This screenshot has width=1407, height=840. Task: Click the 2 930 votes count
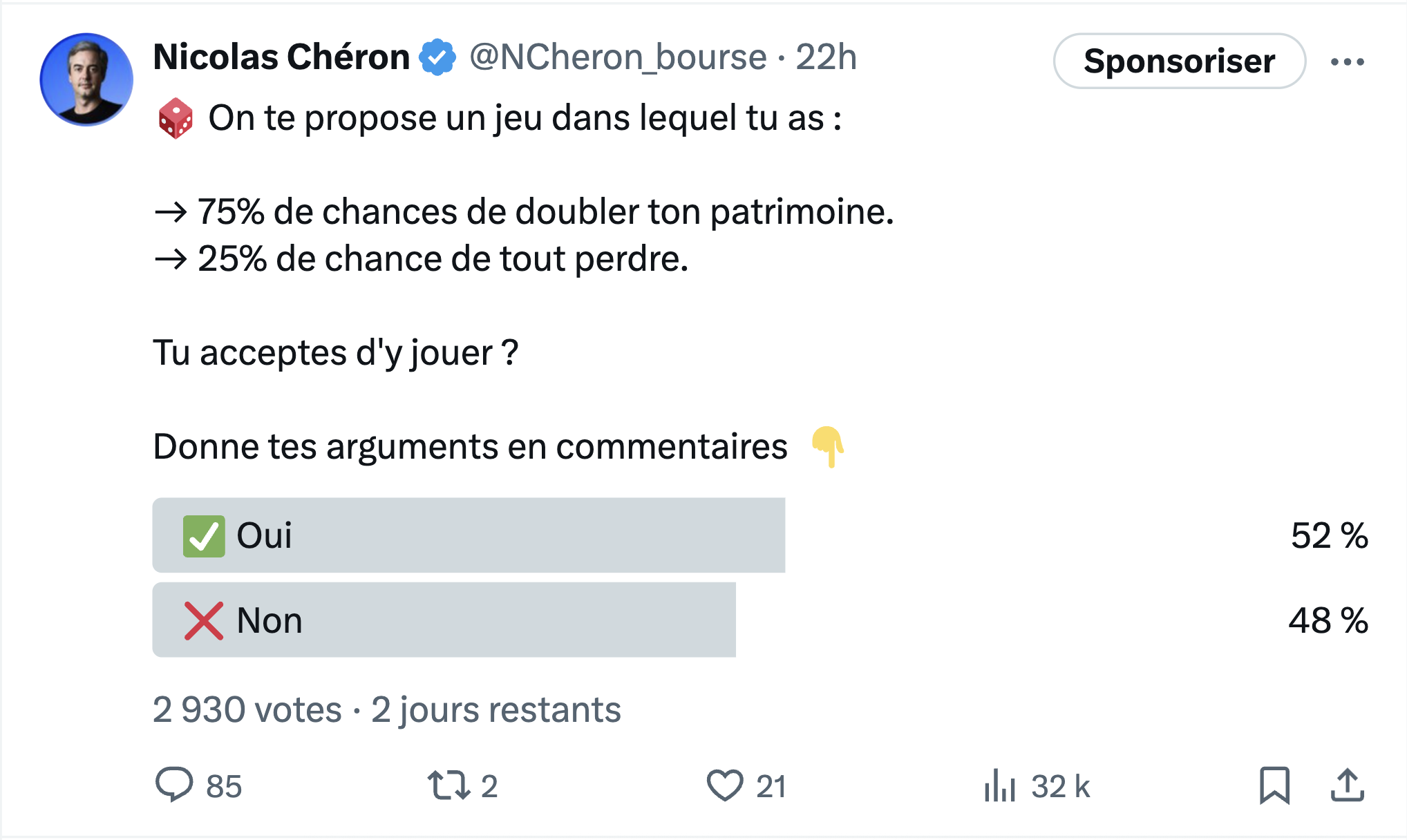pyautogui.click(x=247, y=709)
